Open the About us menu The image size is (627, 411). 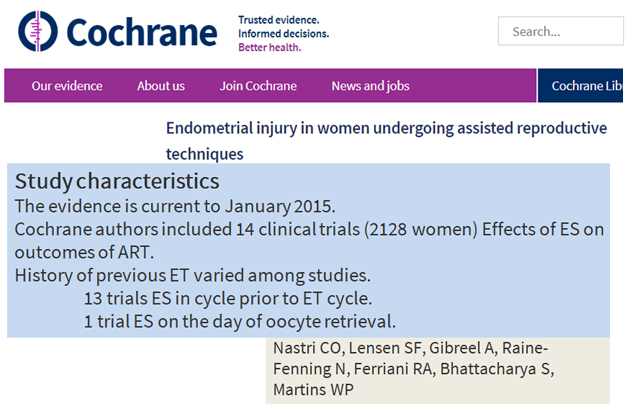(x=161, y=86)
